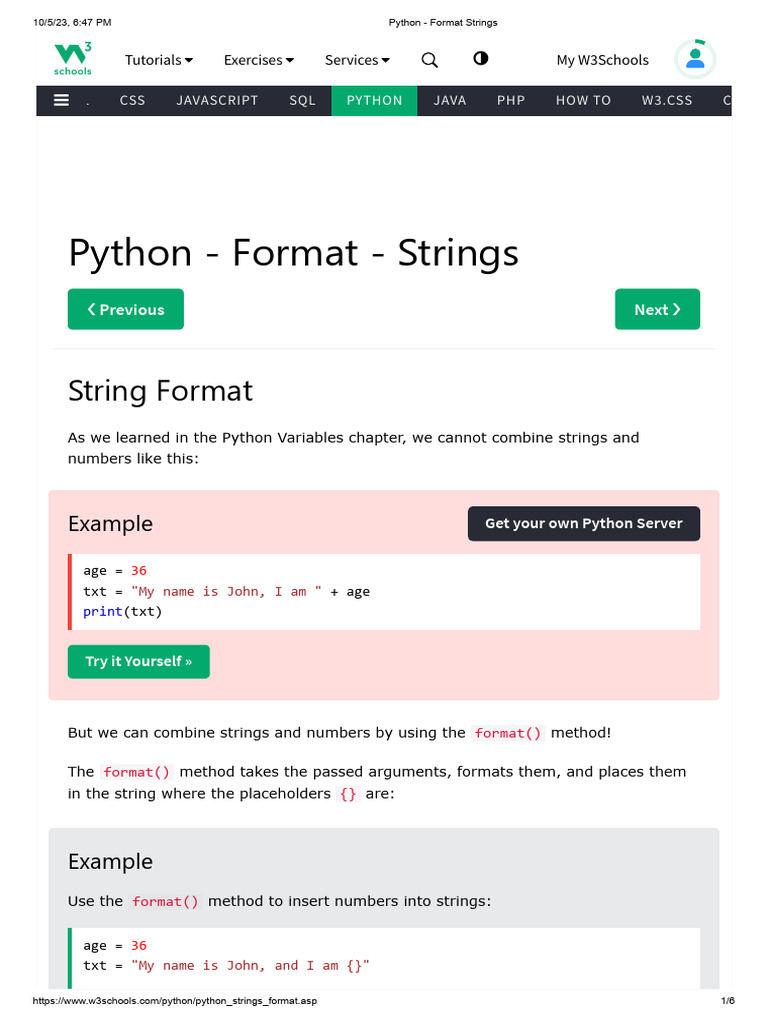Expand the Services dropdown
The height and width of the screenshot is (1024, 768).
pos(357,60)
